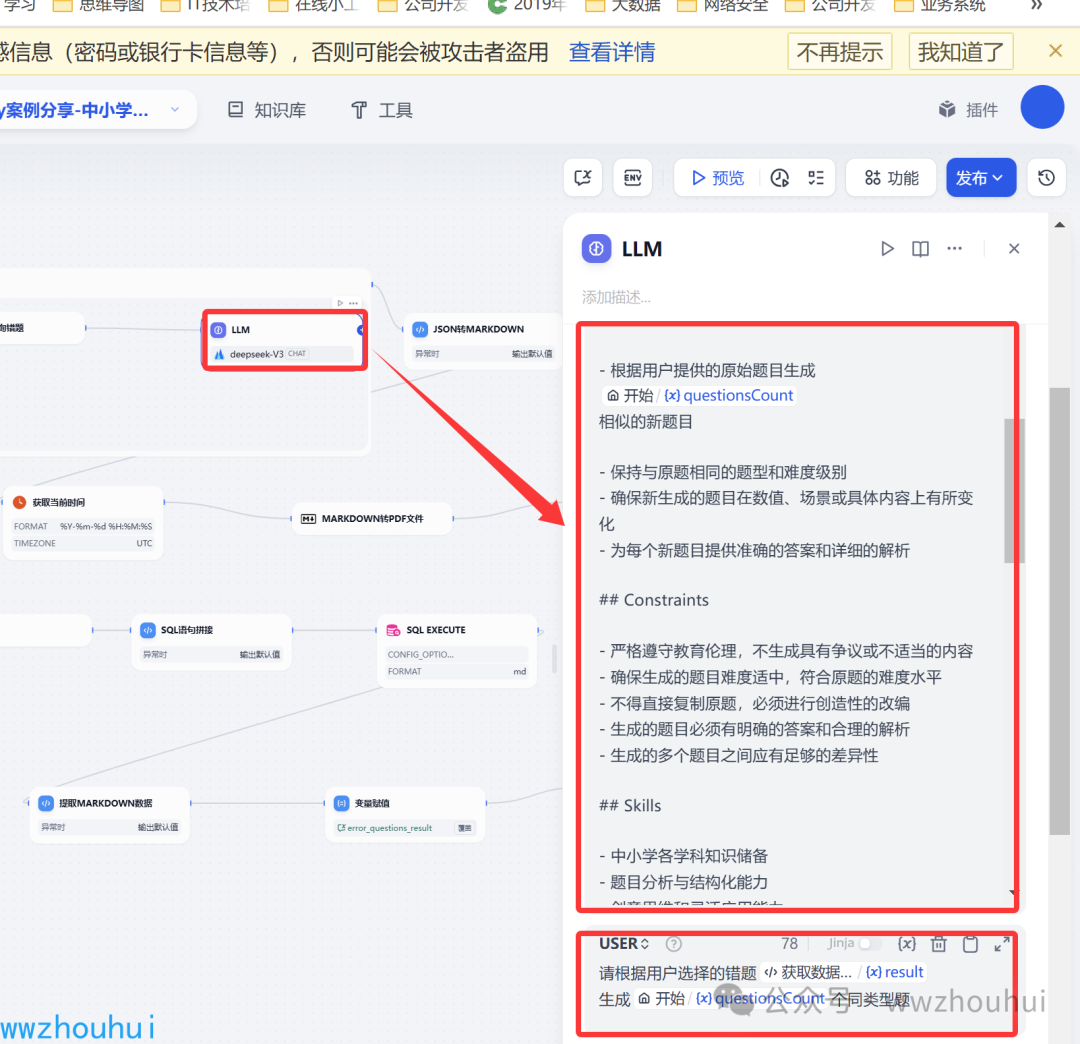
Task: Select the MARKDOWN转PDF文件 node
Action: [373, 519]
